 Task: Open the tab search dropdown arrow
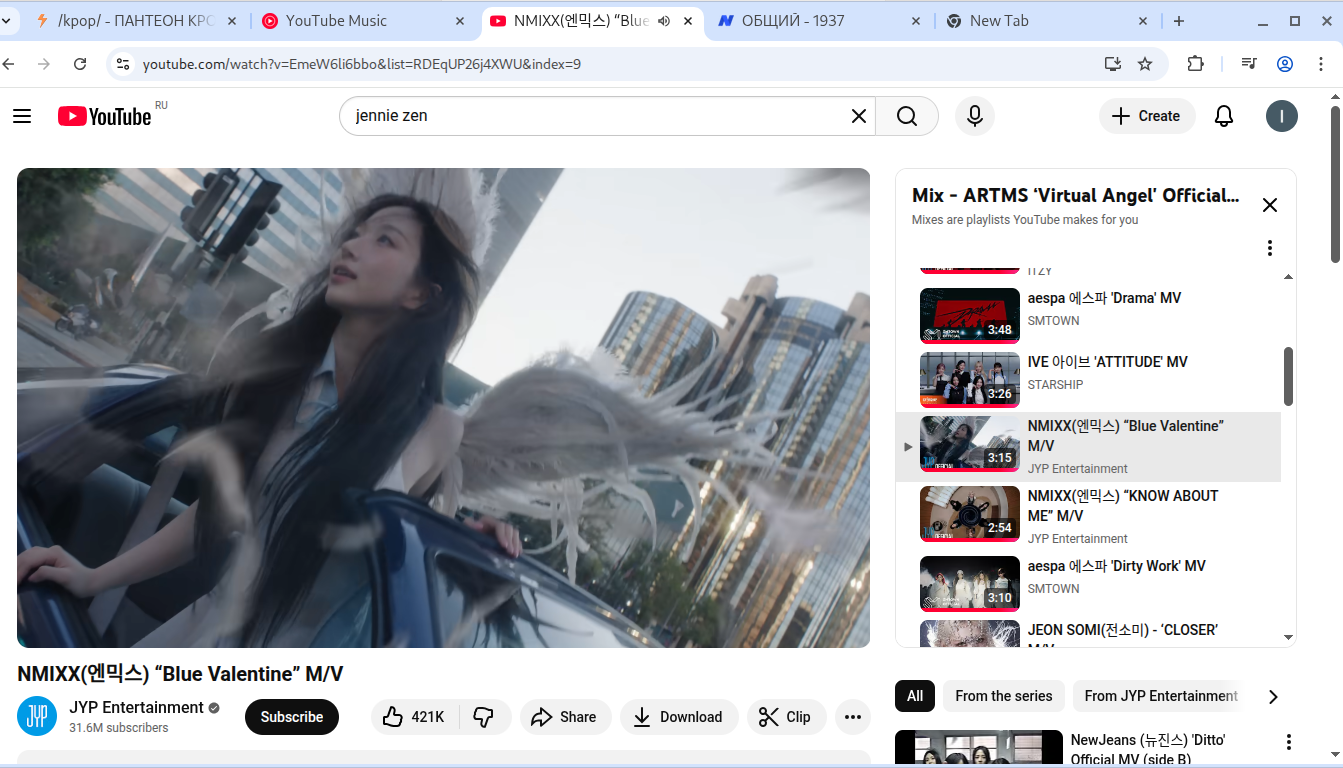[7, 21]
